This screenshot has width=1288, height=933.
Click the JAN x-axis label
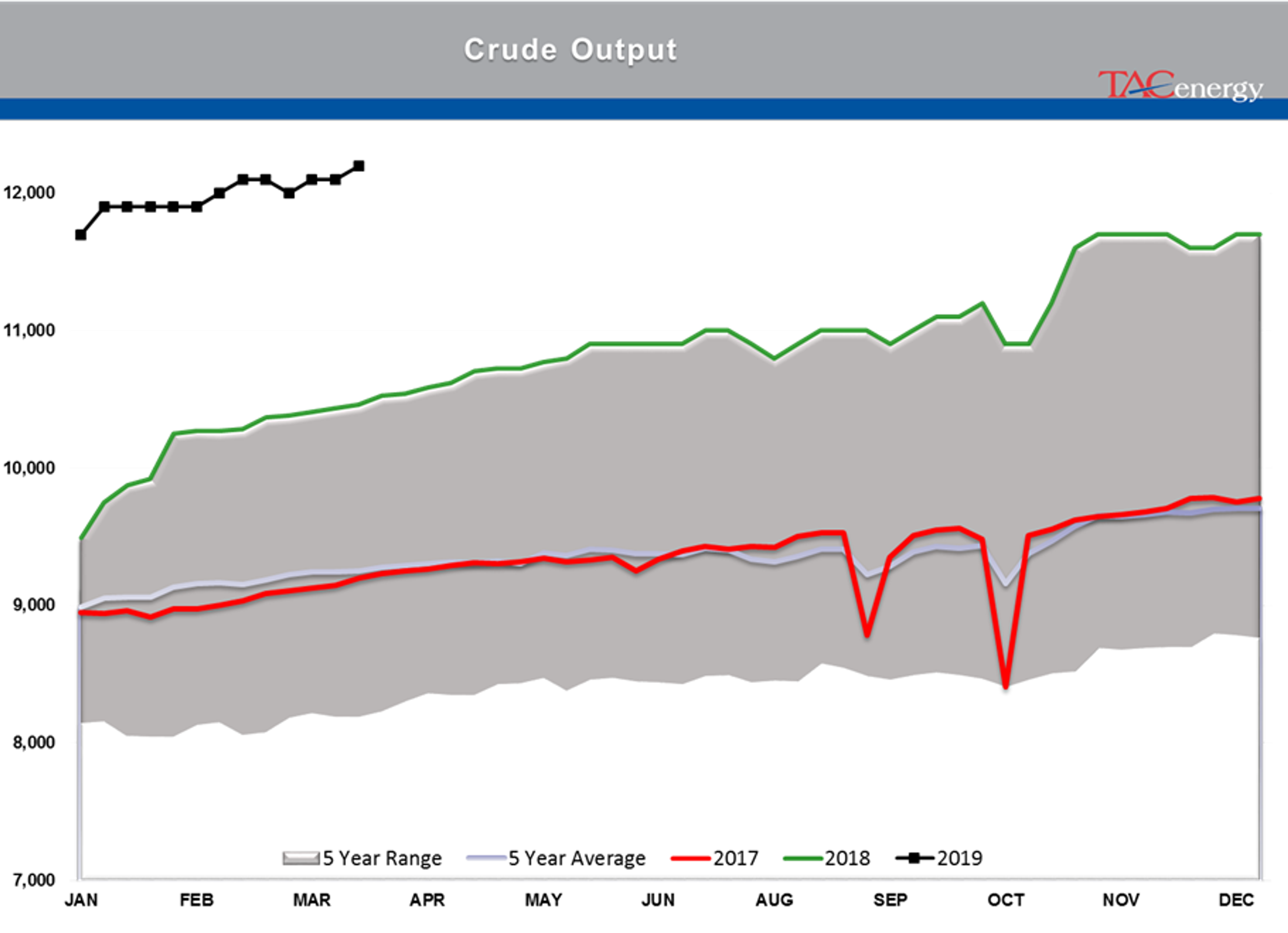(81, 900)
